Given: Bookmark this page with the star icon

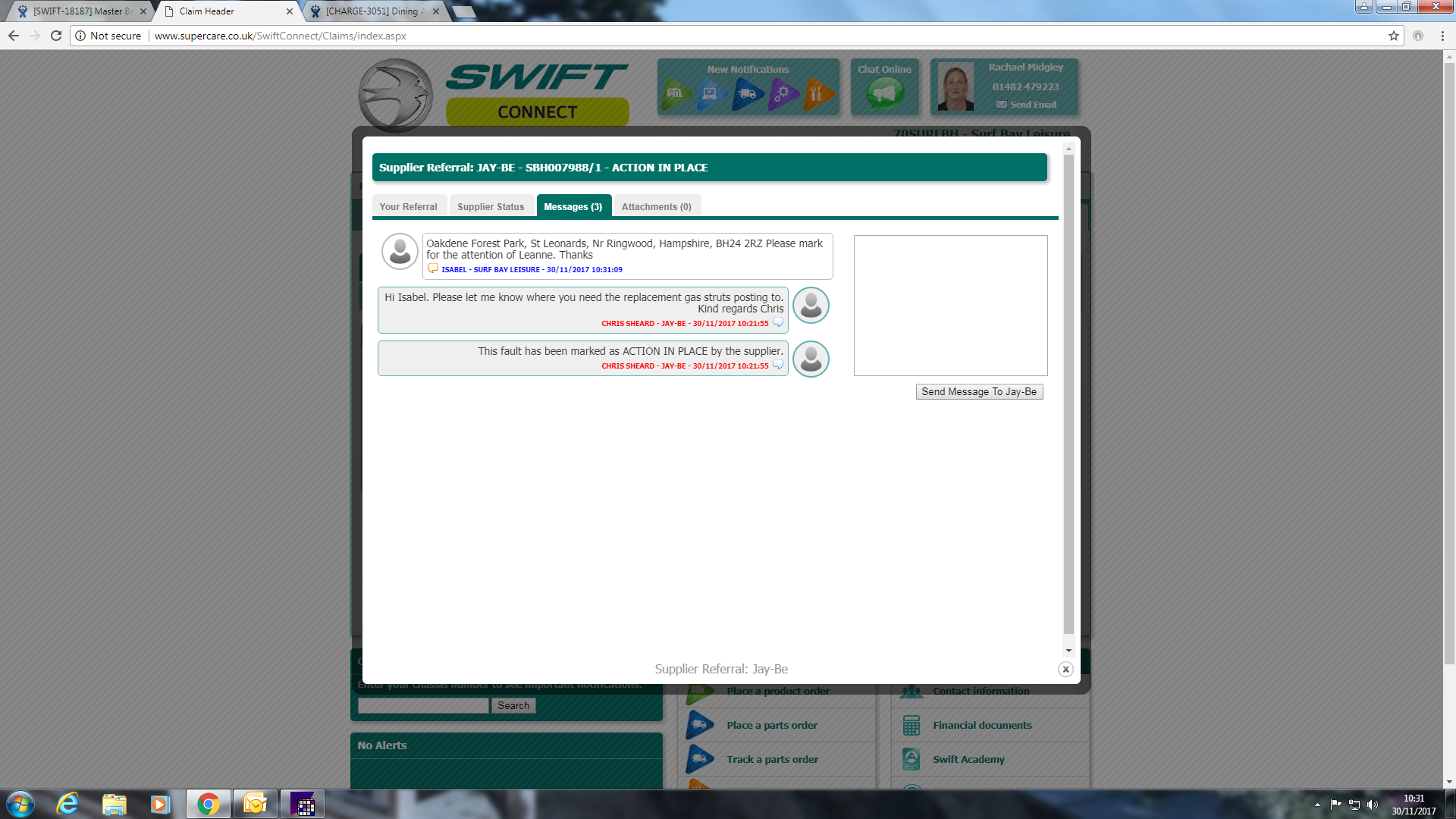Looking at the screenshot, I should 1394,36.
